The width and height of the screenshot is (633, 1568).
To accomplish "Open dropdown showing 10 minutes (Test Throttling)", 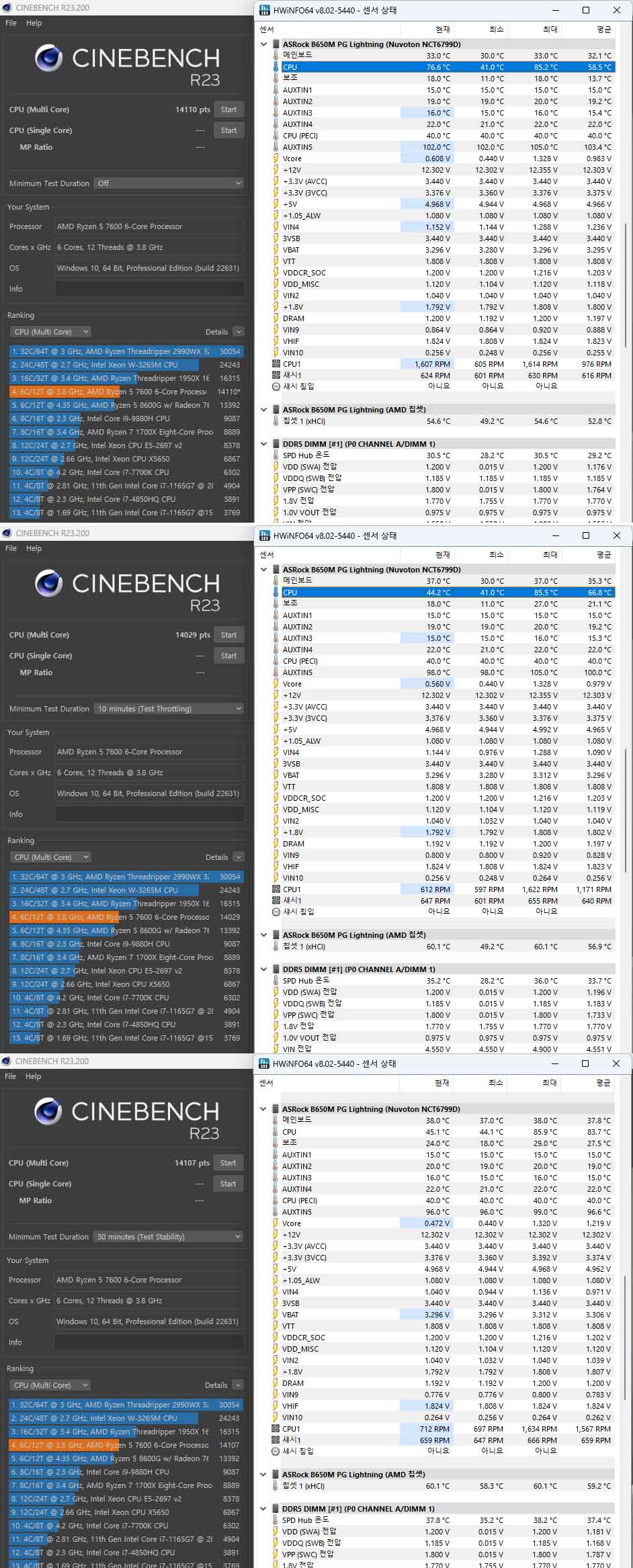I will (168, 709).
